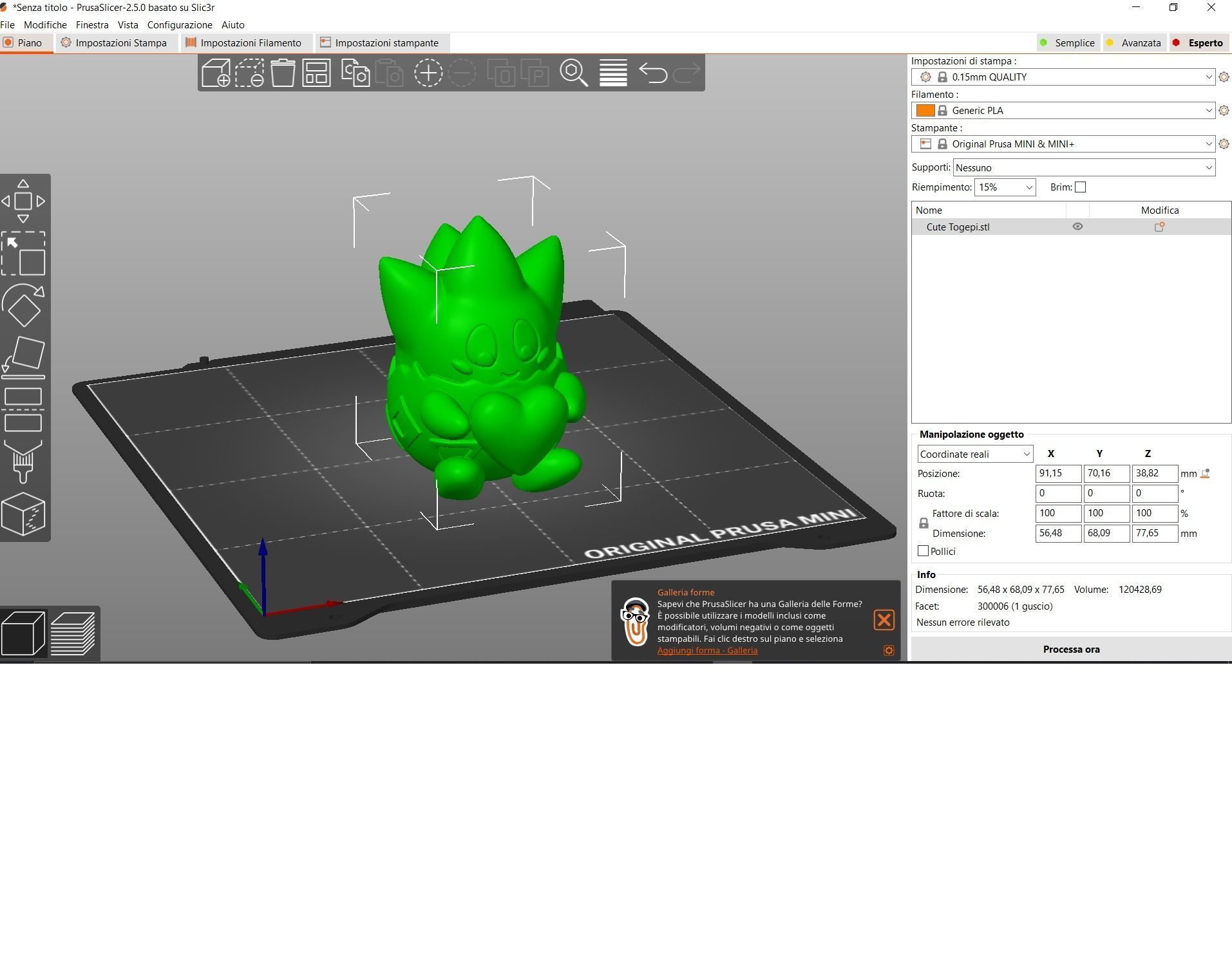Select the Semplice mode
The width and height of the screenshot is (1232, 963).
click(x=1067, y=42)
